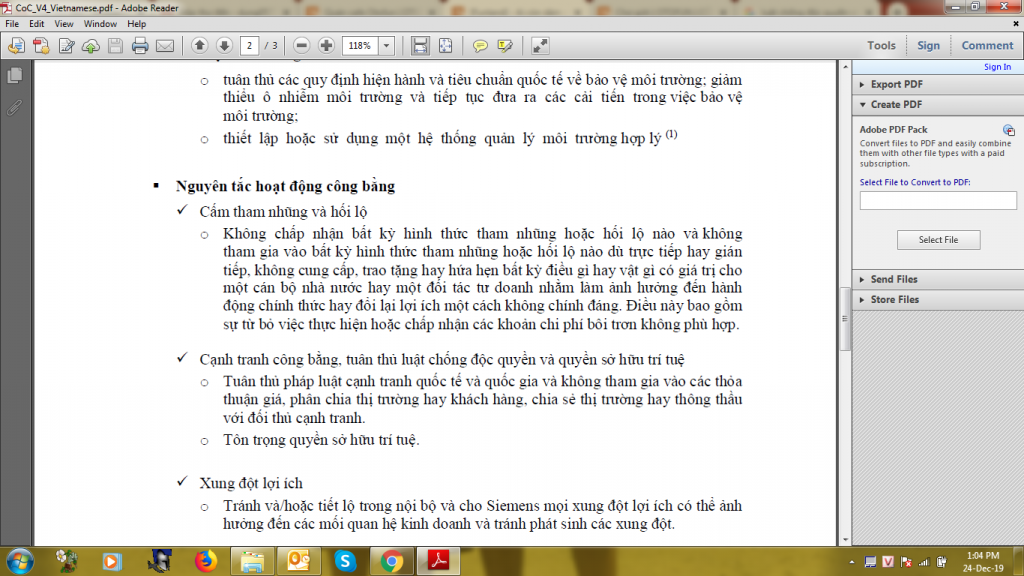The width and height of the screenshot is (1024, 576).
Task: Show hidden system tray icons
Action: 852,562
